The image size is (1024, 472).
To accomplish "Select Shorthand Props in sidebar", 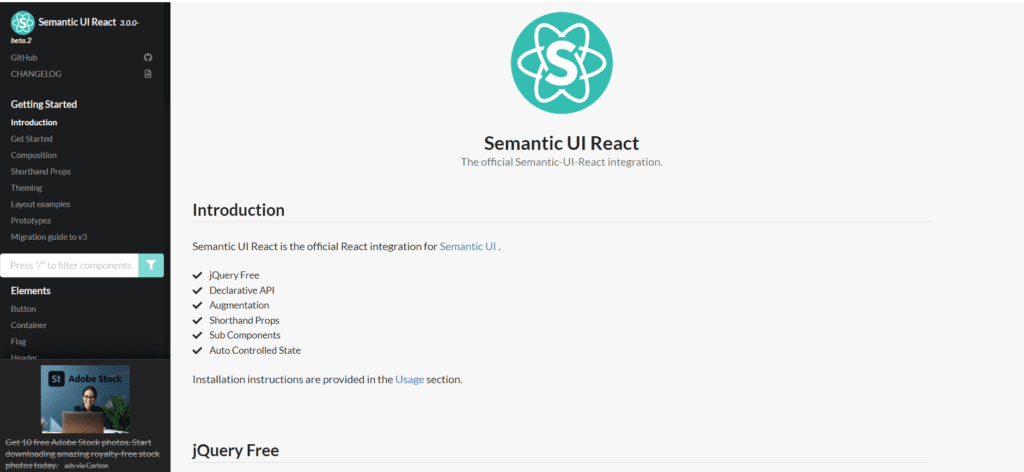I will click(x=41, y=172).
